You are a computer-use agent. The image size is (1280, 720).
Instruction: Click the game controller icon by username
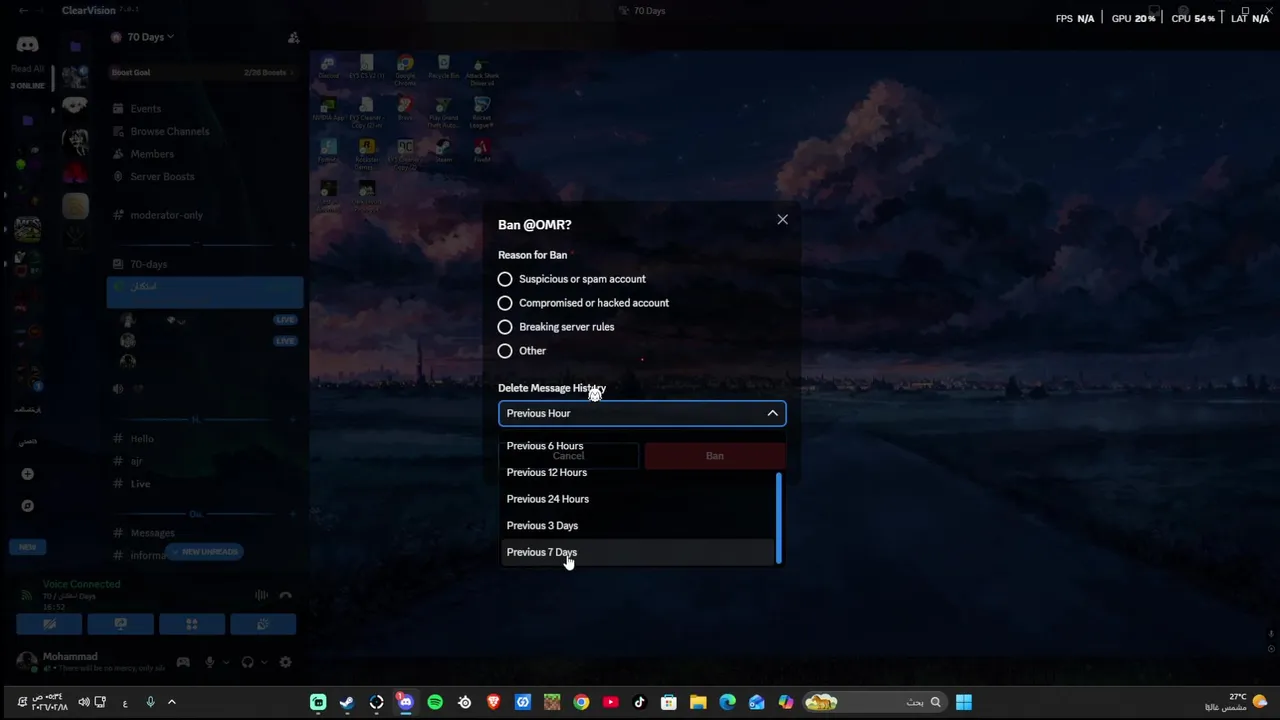tap(183, 662)
